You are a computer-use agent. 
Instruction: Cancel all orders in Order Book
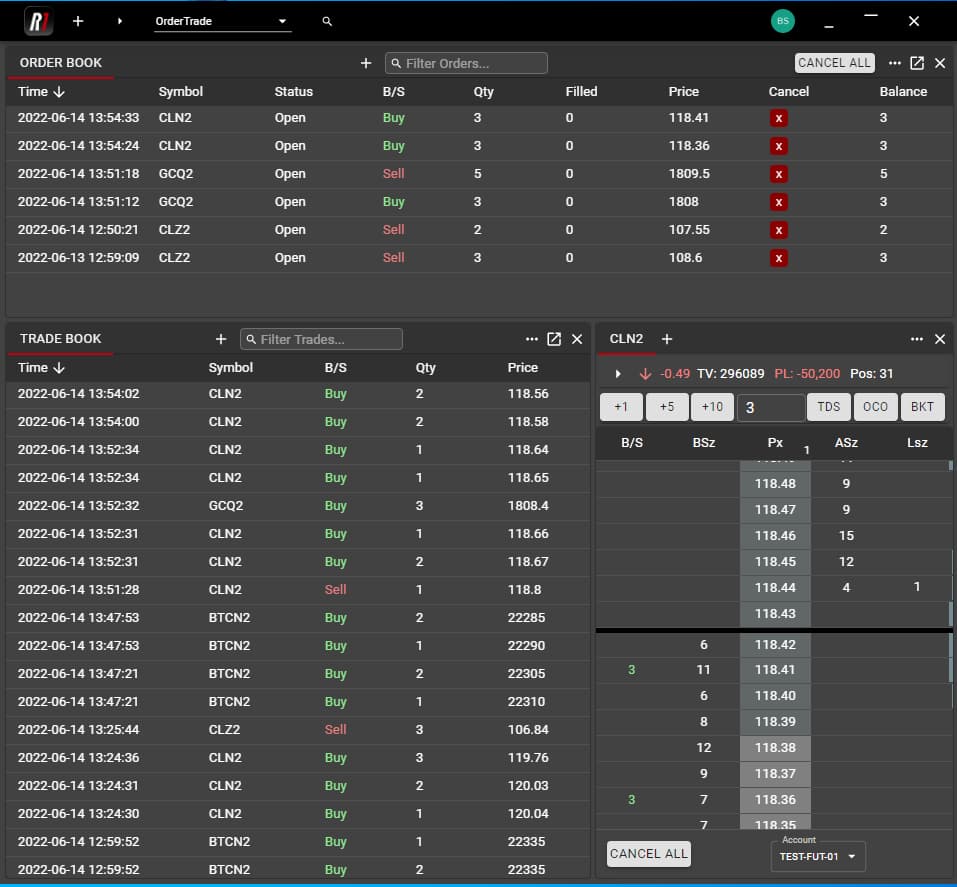click(x=834, y=63)
